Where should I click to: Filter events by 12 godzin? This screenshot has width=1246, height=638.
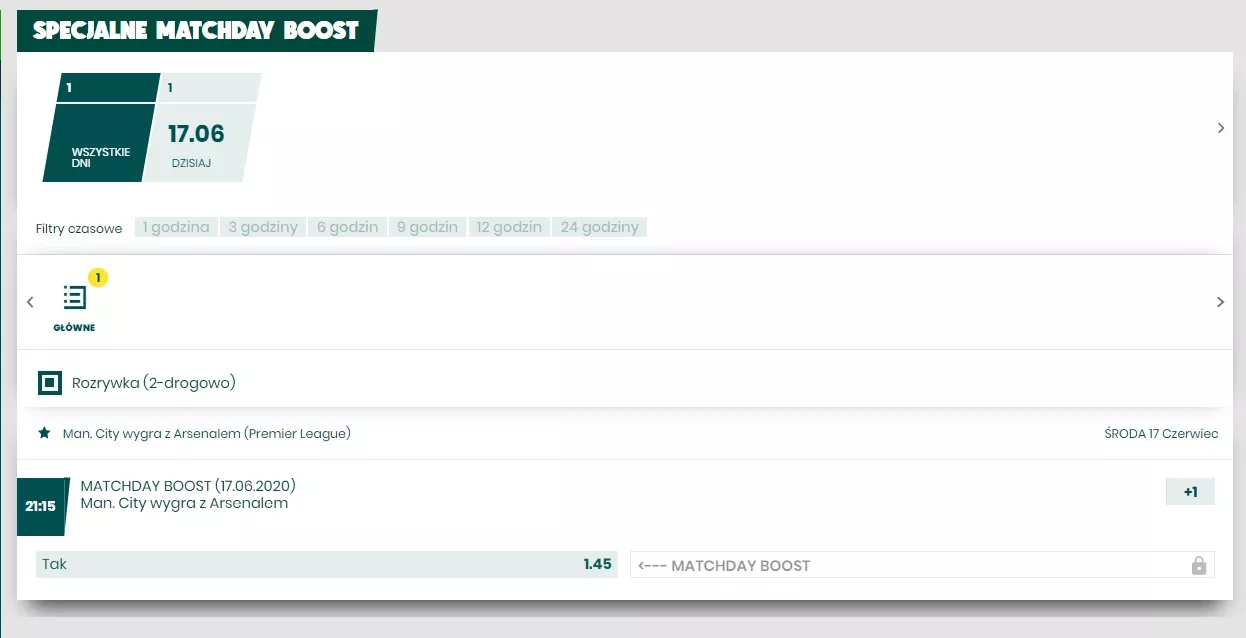(x=509, y=227)
